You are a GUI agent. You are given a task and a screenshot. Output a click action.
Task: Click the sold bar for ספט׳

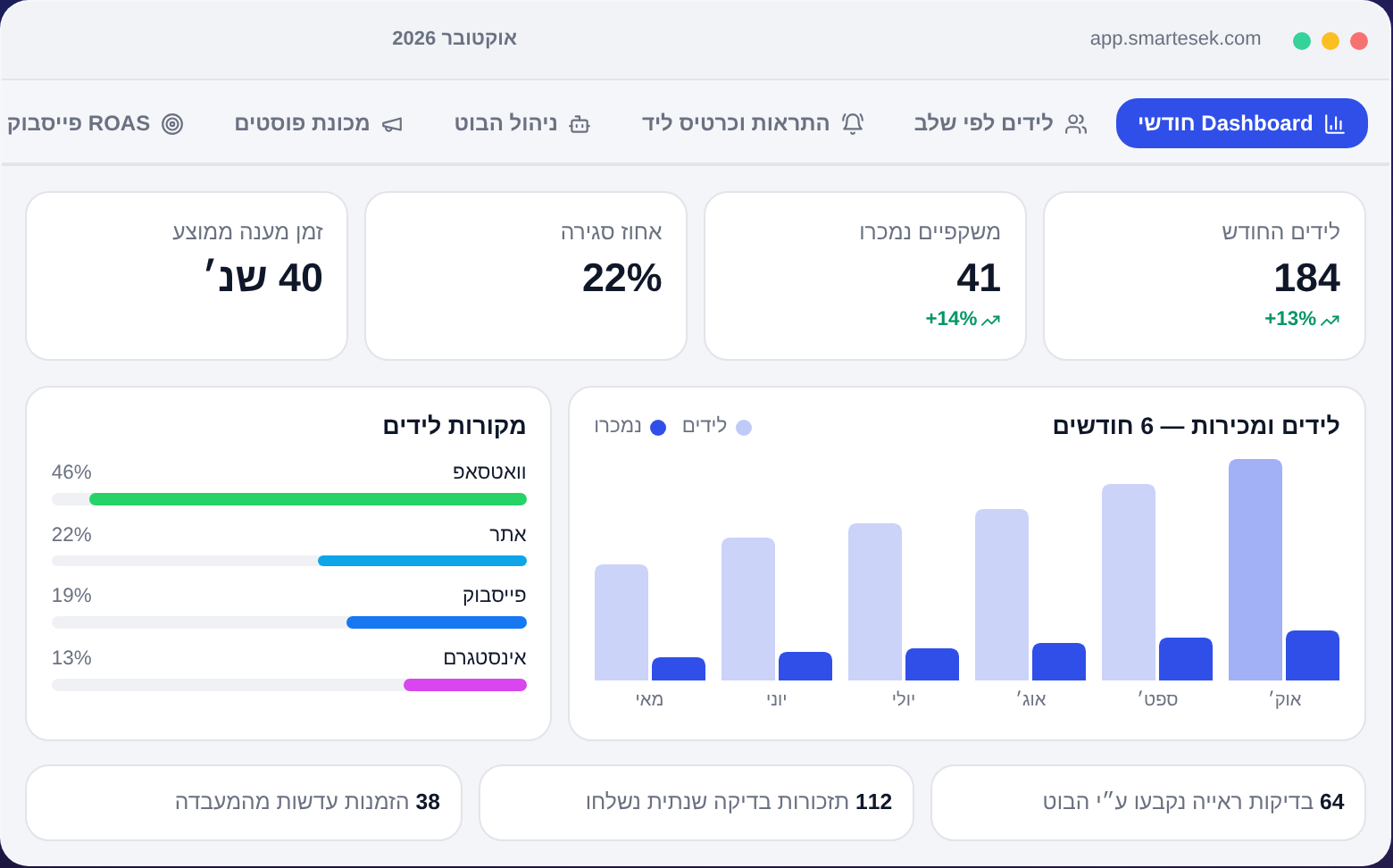click(1186, 659)
